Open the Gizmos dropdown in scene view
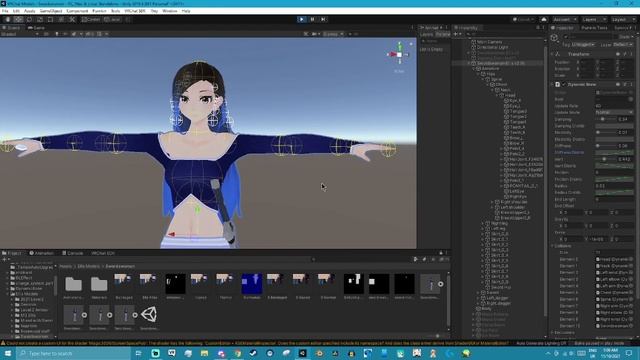640x360 pixels. [333, 34]
